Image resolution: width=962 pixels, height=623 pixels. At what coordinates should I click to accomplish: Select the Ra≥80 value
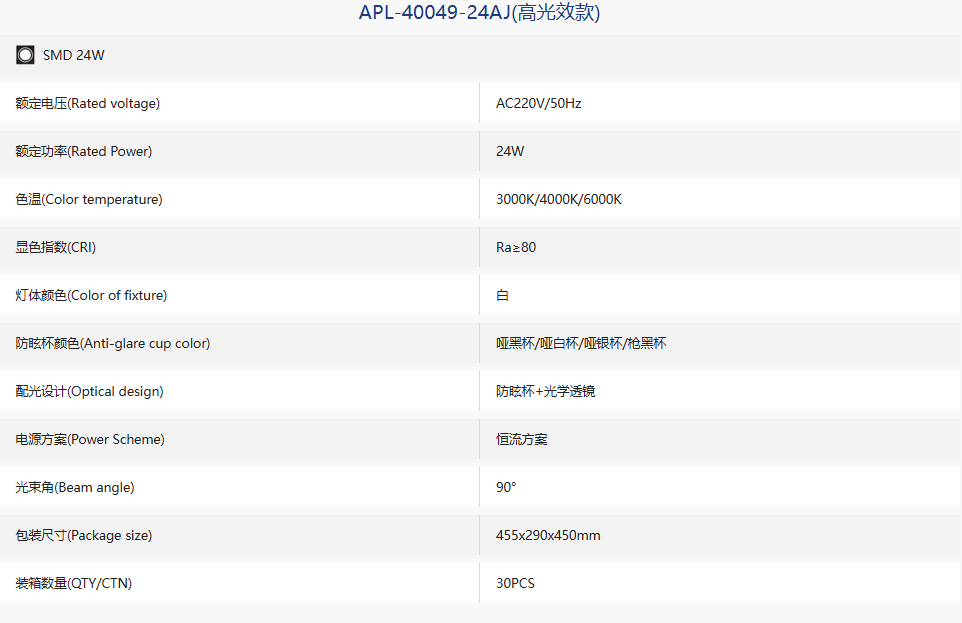tap(516, 247)
